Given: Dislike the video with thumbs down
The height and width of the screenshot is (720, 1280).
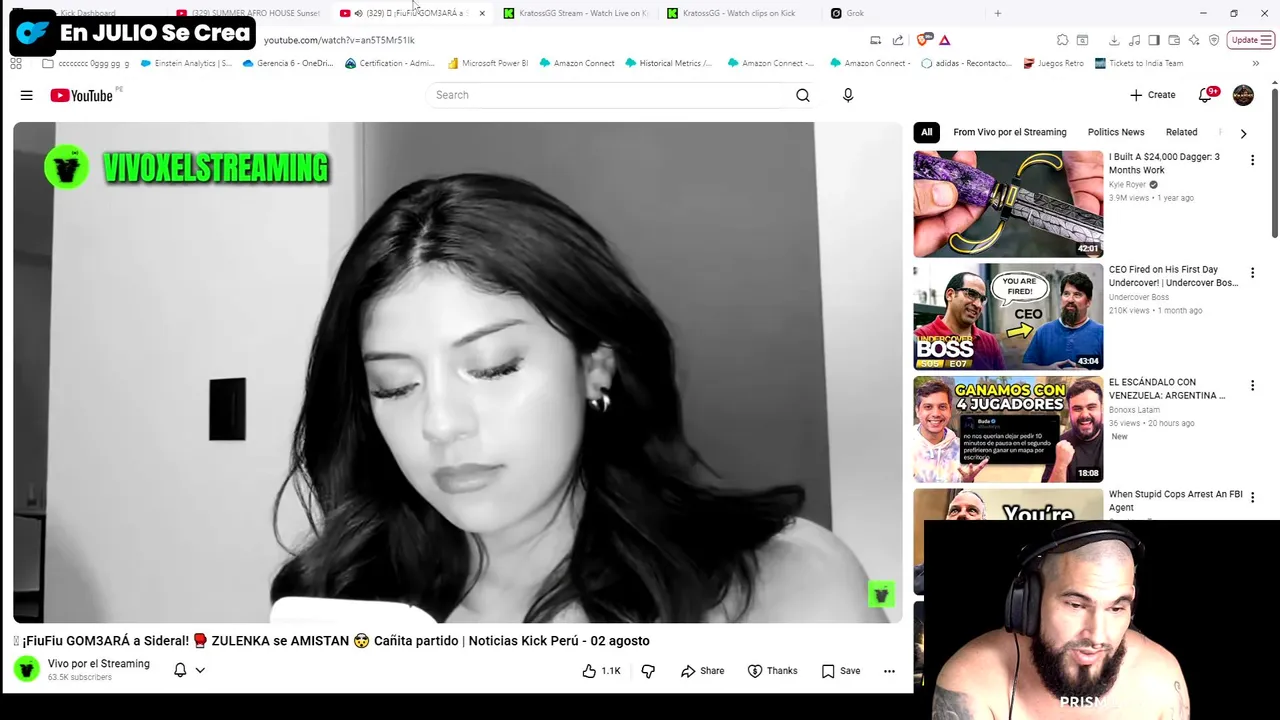Looking at the screenshot, I should coord(648,671).
